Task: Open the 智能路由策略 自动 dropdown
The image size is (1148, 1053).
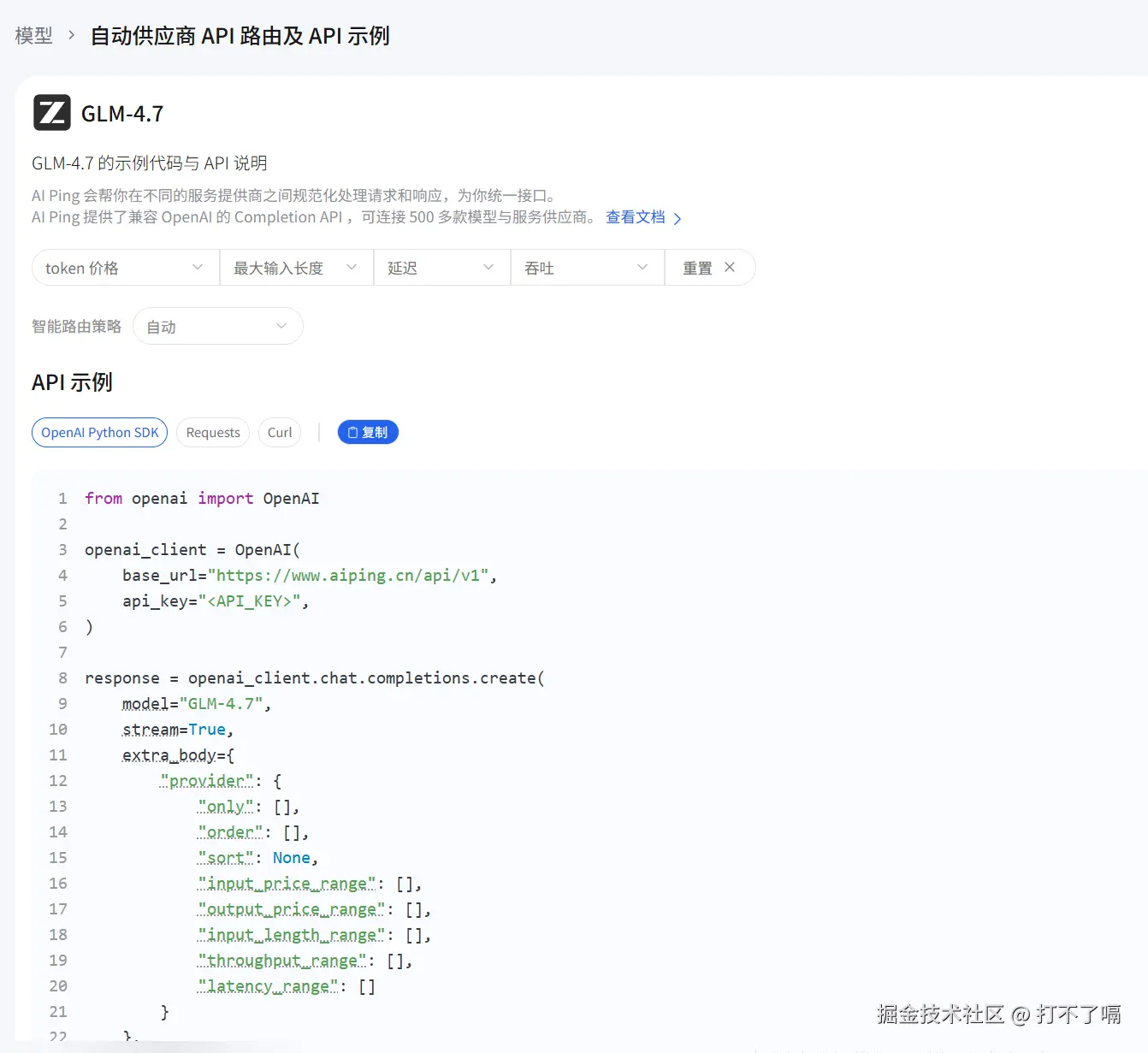Action: (x=218, y=326)
